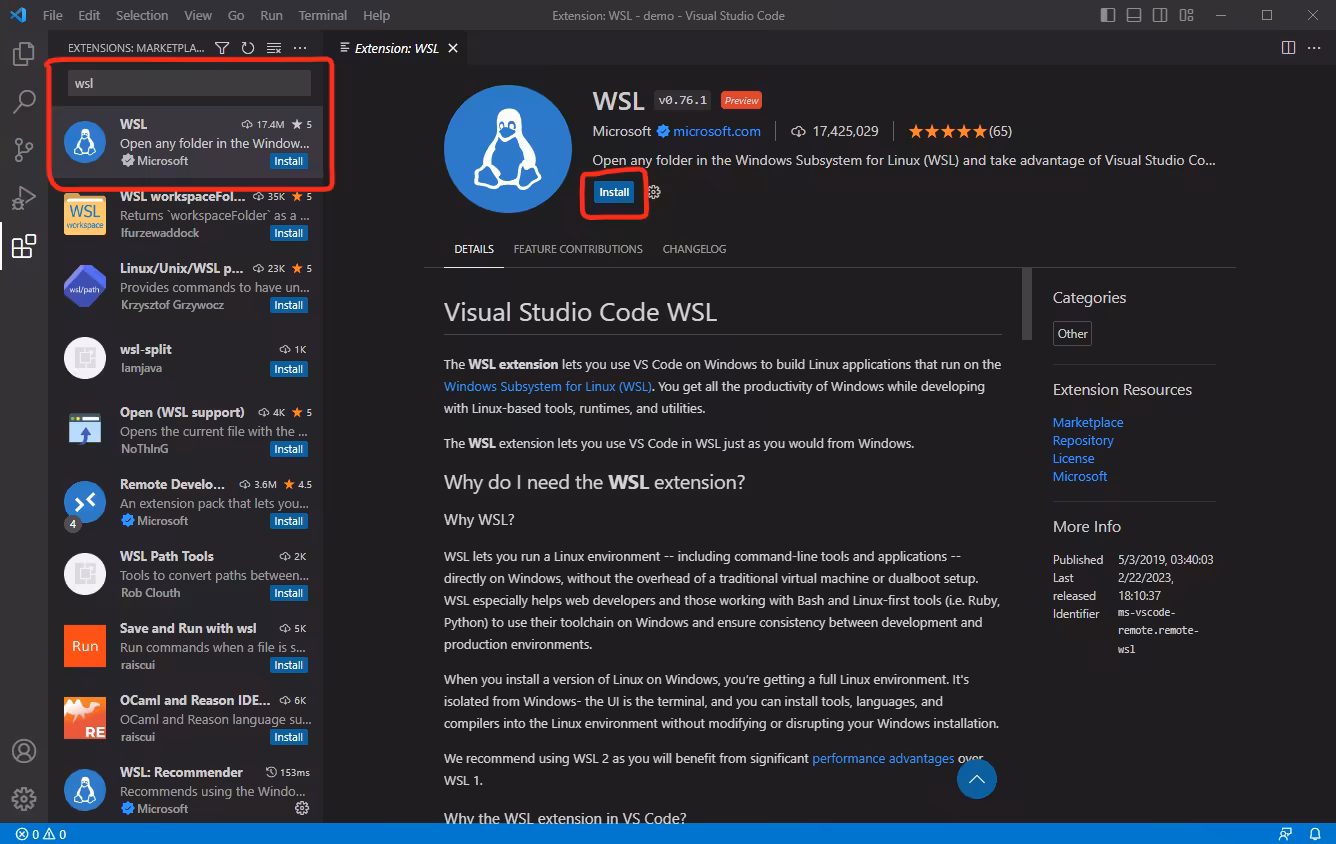The height and width of the screenshot is (844, 1336).
Task: Split the editor to the right
Action: click(x=1288, y=48)
